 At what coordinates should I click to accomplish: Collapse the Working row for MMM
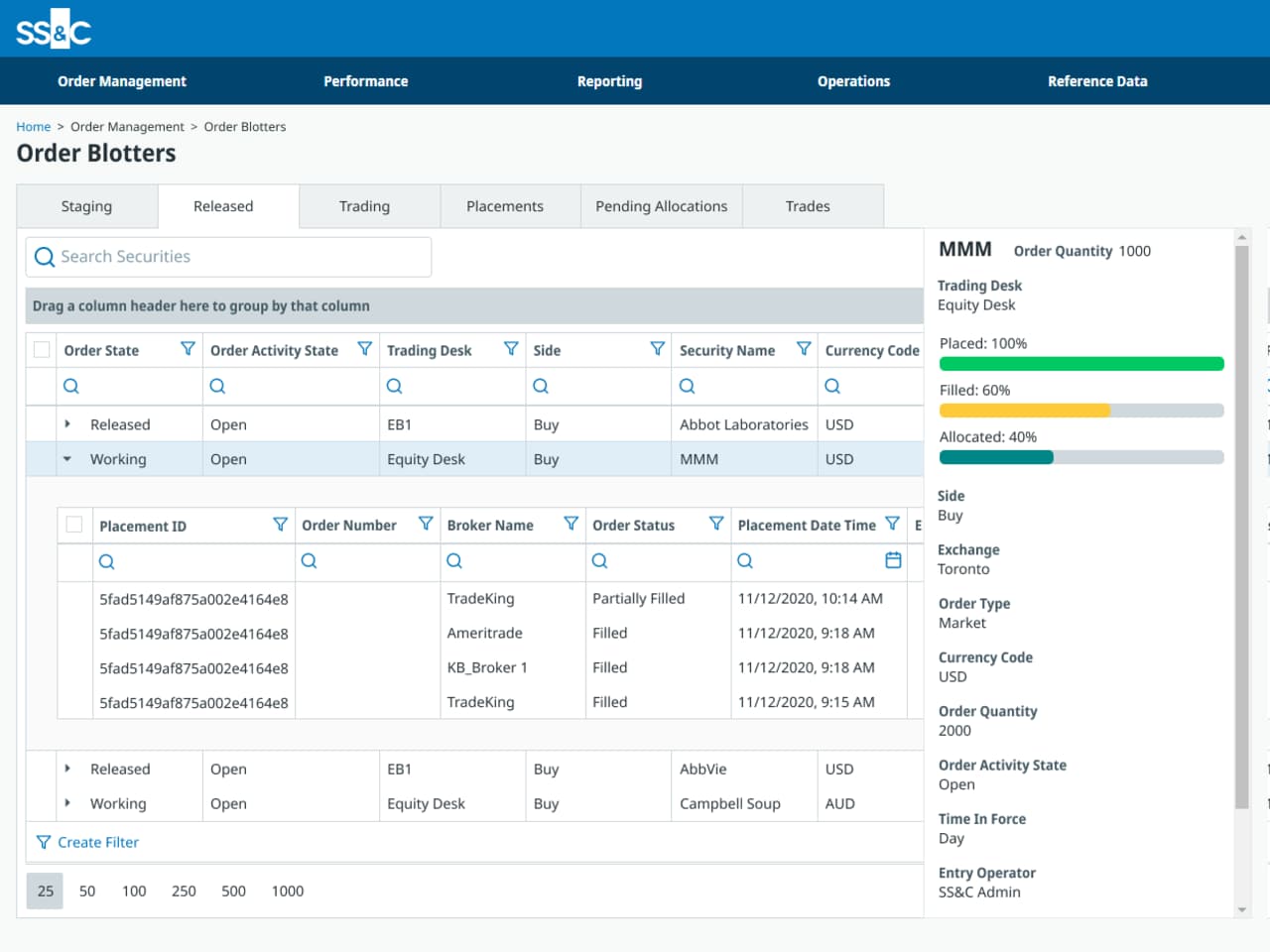pyautogui.click(x=67, y=458)
